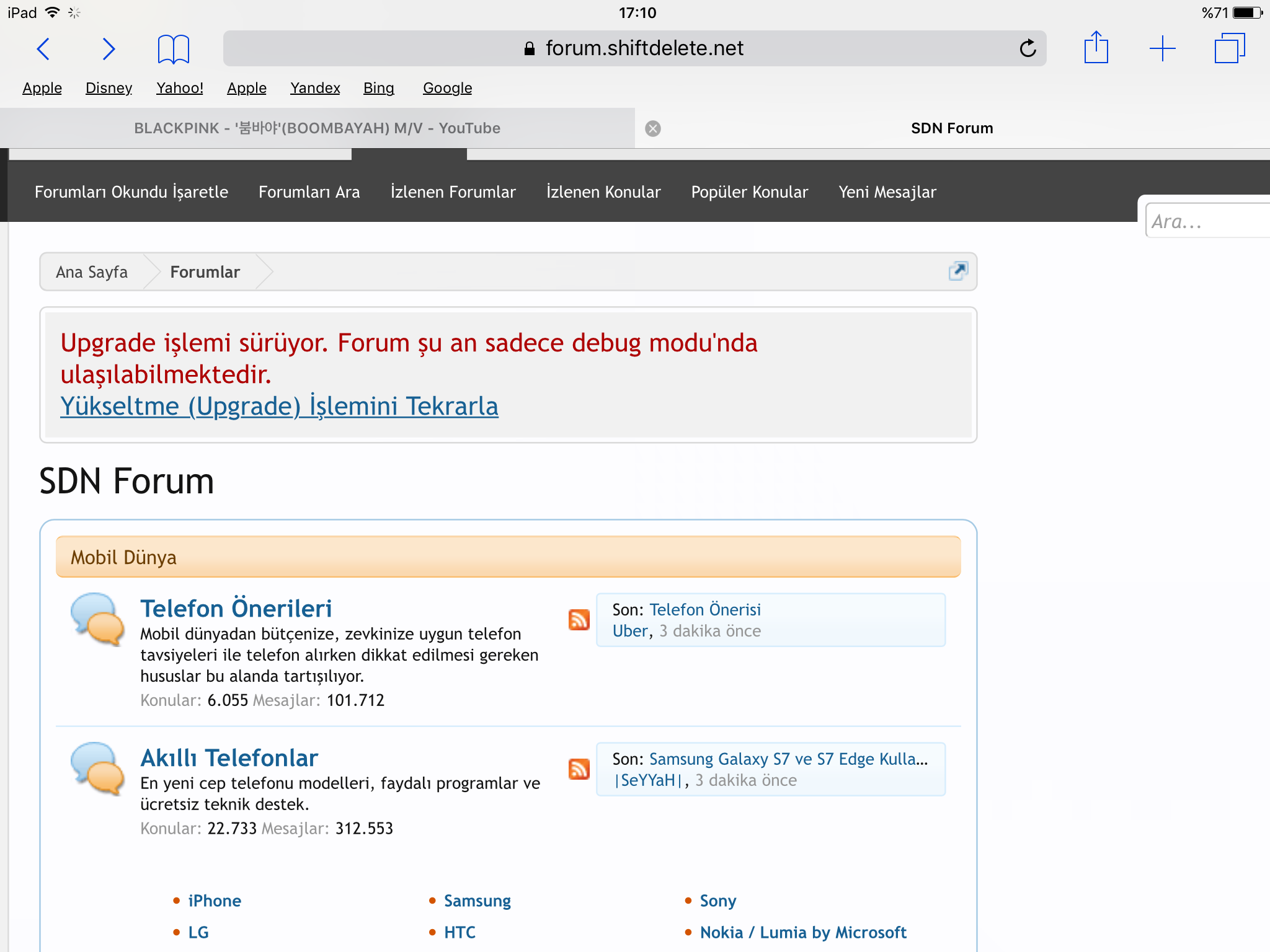This screenshot has width=1270, height=952.
Task: Add a new tab with plus icon
Action: click(1162, 48)
